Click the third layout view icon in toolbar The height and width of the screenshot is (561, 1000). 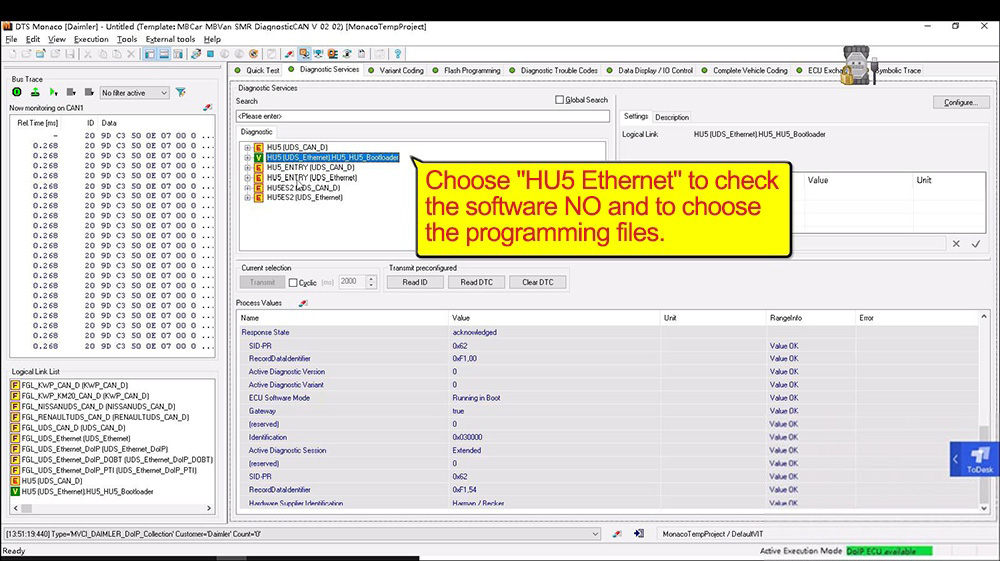pos(178,54)
